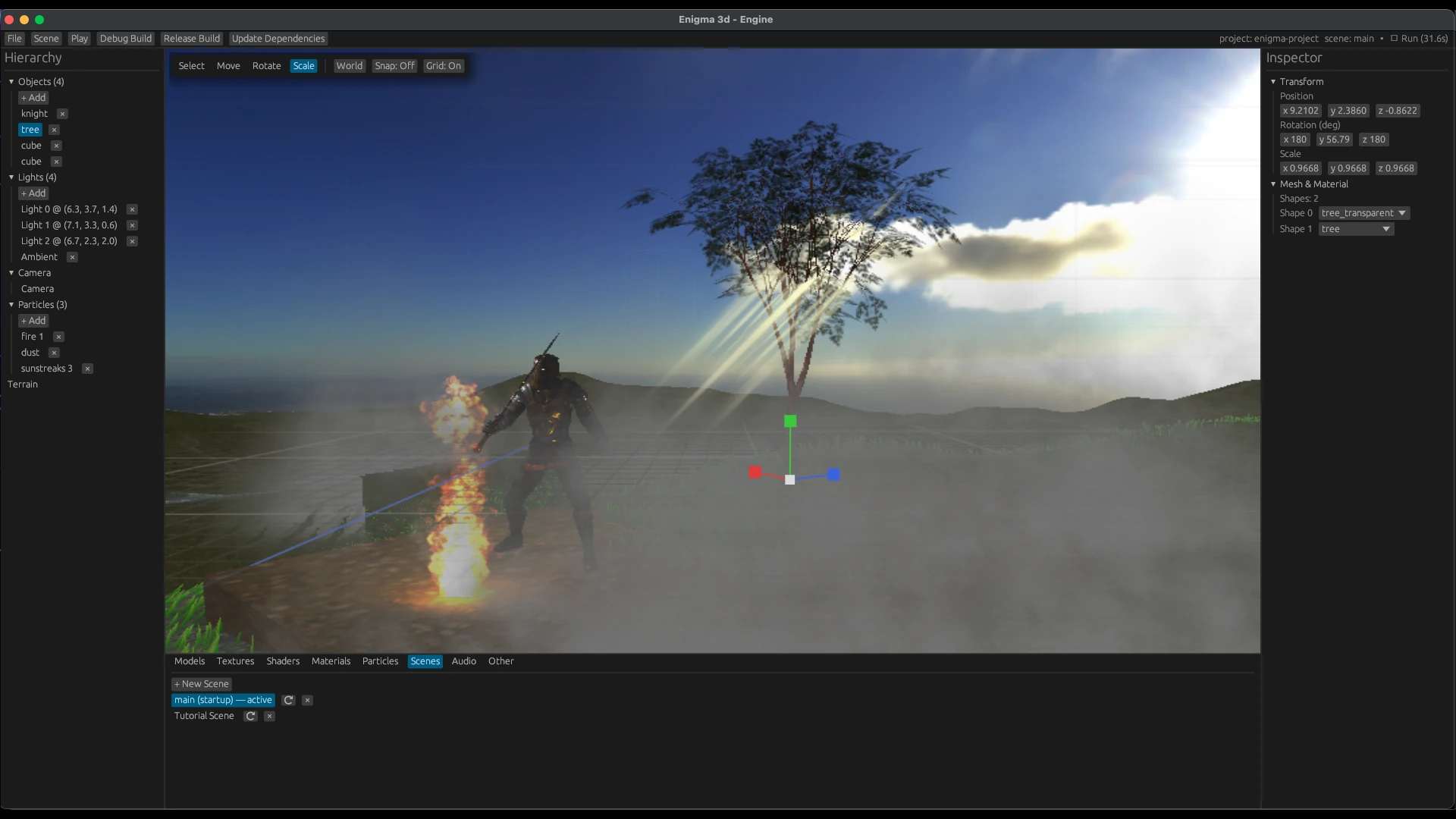Switch to the Textures asset tab

235,661
